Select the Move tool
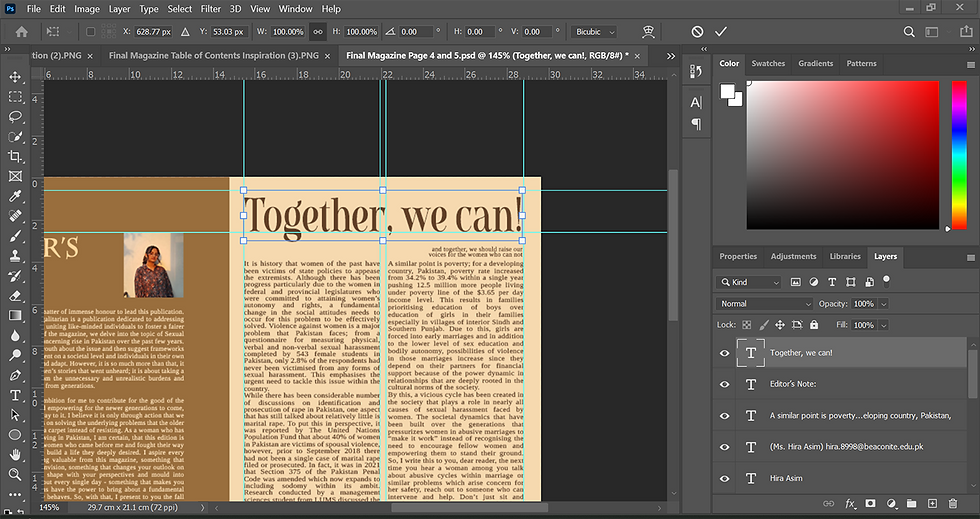Screen dimensions: 980x519 coord(15,77)
